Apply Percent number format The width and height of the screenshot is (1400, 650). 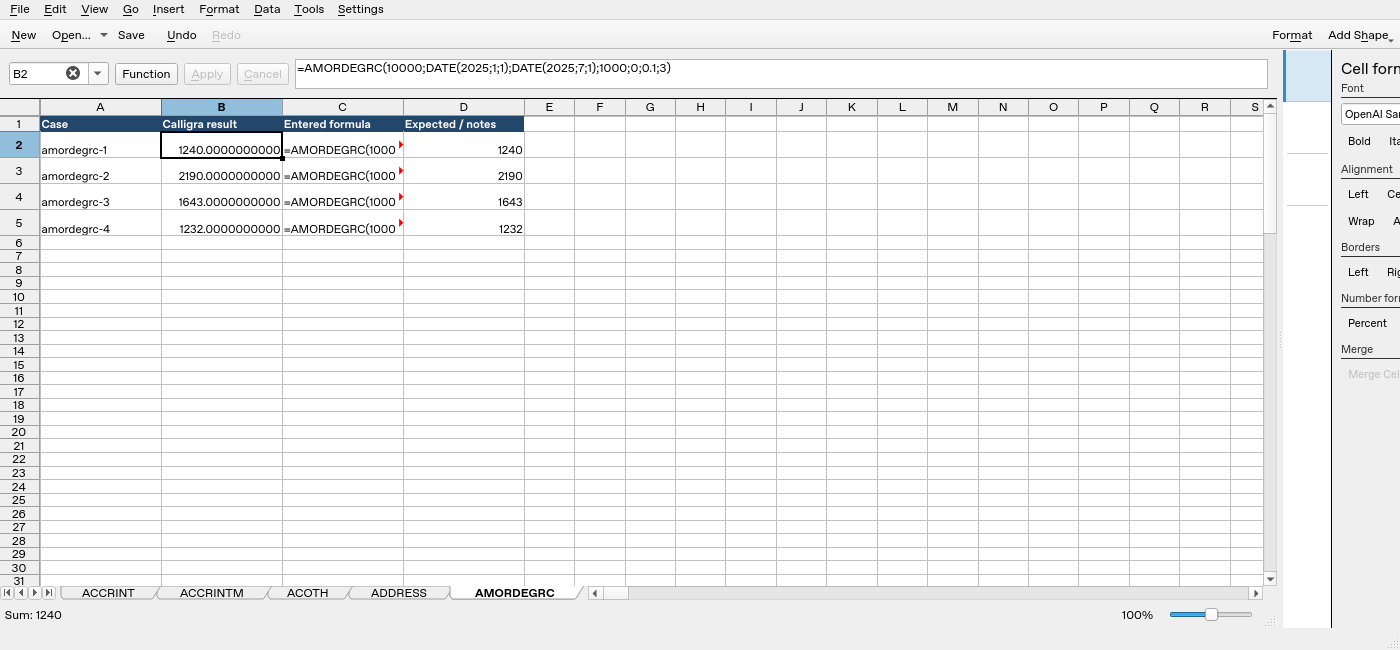[1367, 323]
